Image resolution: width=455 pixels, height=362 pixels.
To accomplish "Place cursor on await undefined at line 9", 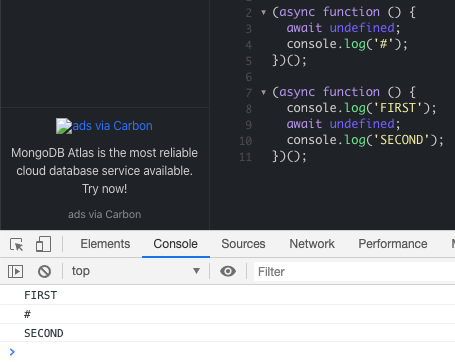I will pos(343,124).
